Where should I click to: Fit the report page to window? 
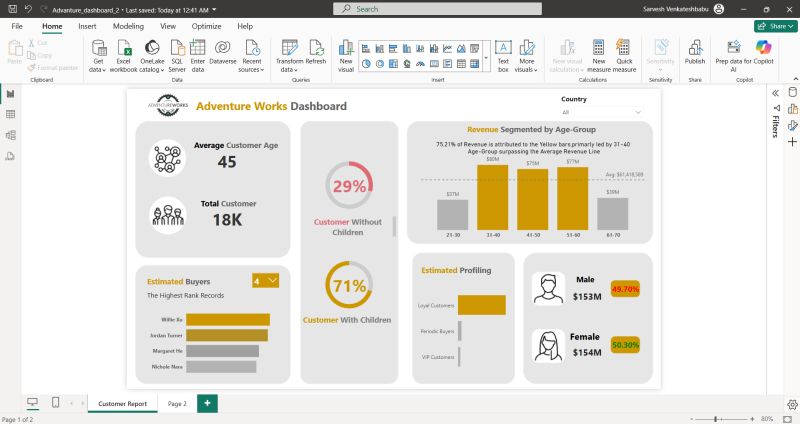pos(787,419)
